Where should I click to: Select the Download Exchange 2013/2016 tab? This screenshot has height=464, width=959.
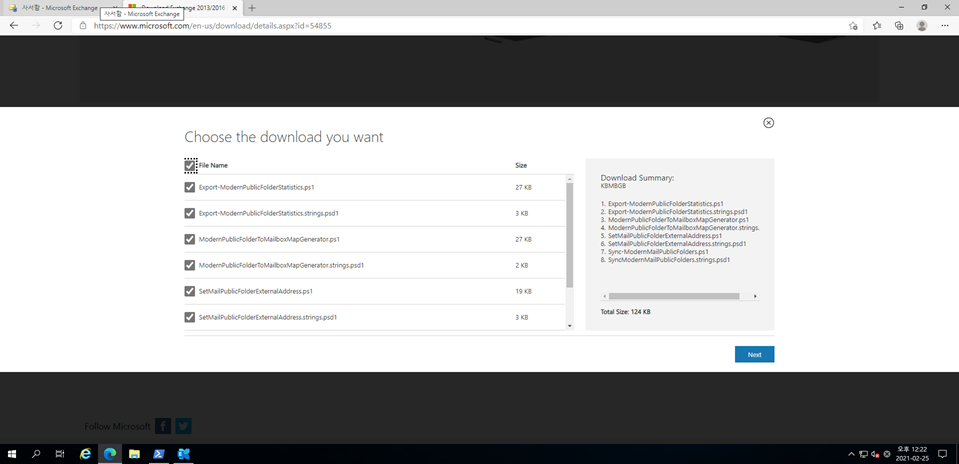point(183,8)
